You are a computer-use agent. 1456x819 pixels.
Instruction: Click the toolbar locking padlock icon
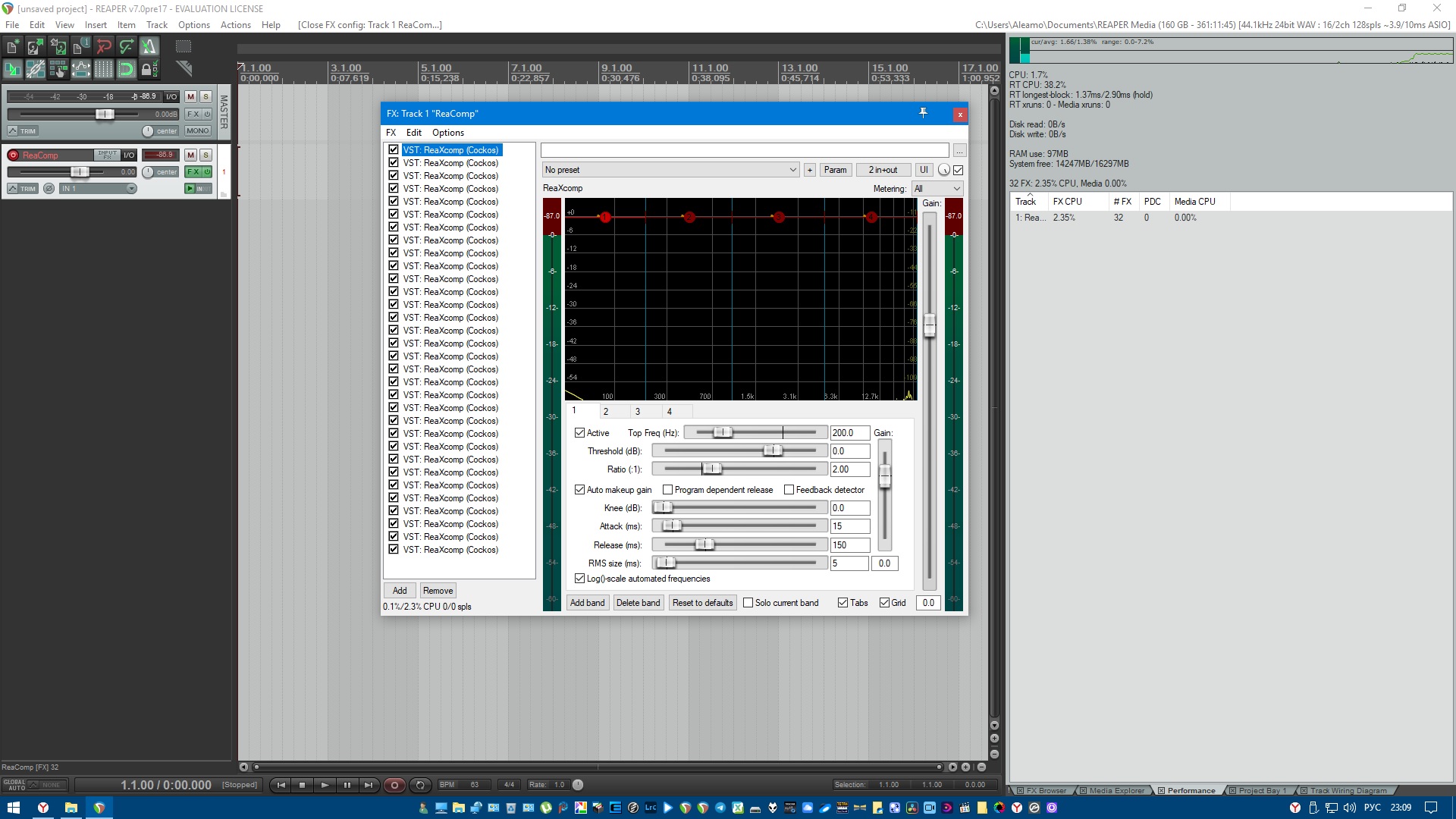(149, 70)
